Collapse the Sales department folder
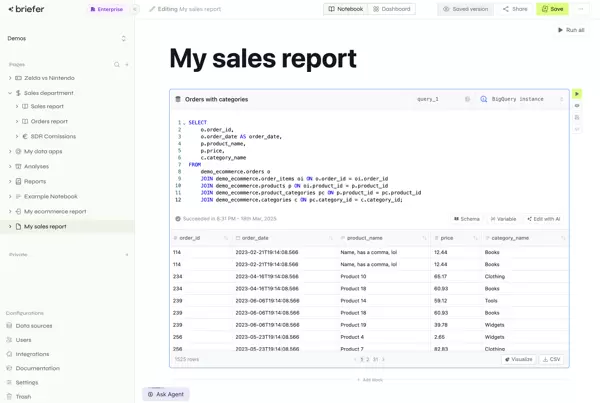This screenshot has width=600, height=403. click(10, 92)
